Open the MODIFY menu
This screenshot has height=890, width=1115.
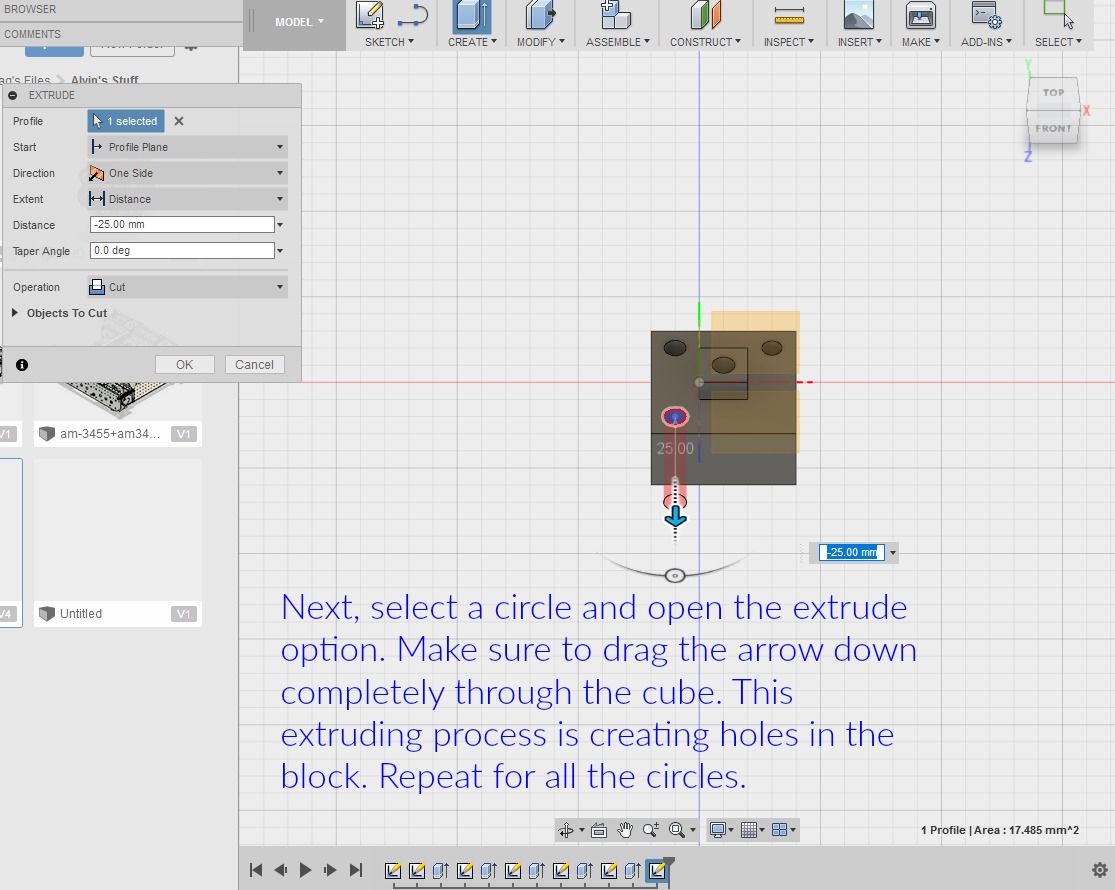tap(540, 42)
